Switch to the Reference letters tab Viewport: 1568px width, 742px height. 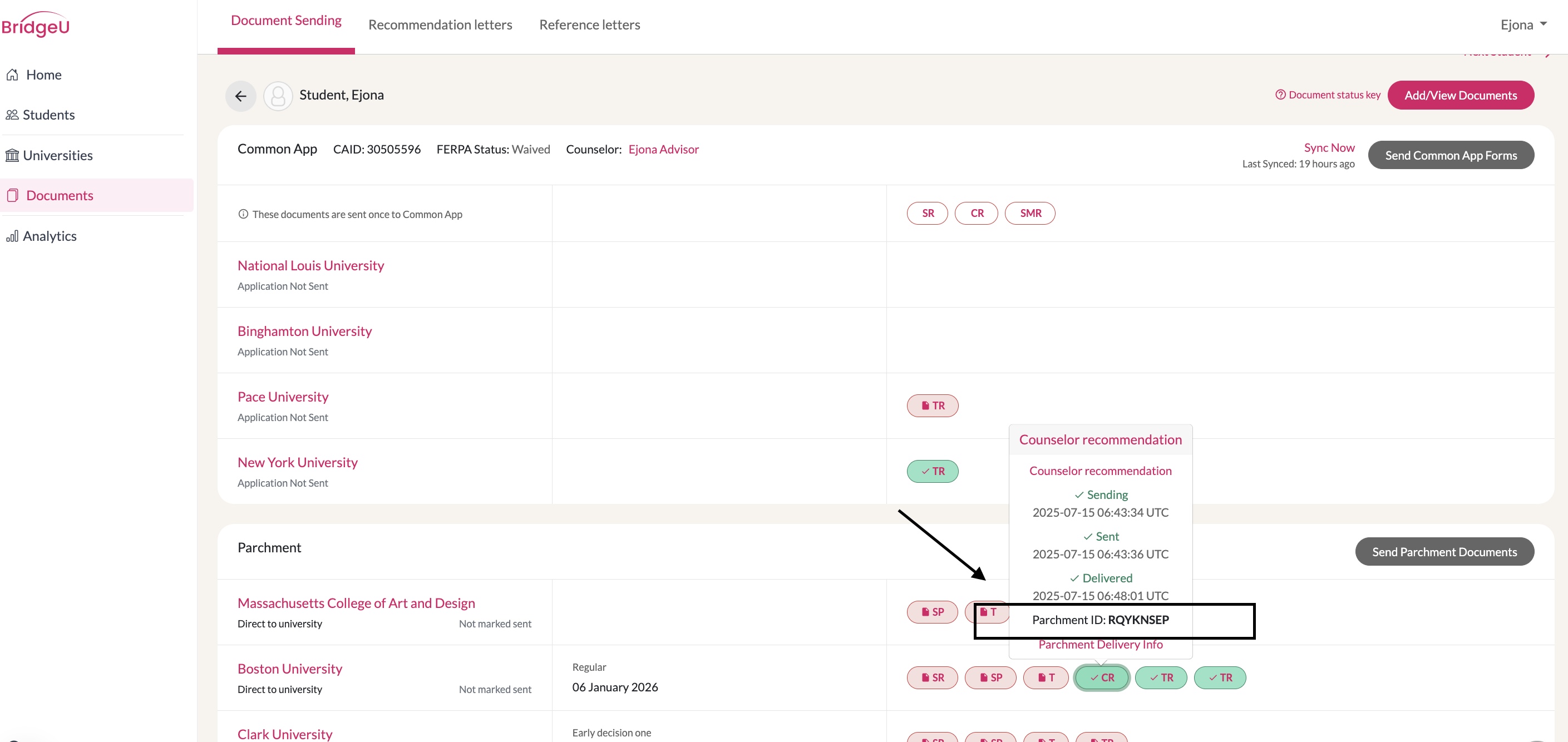[589, 25]
